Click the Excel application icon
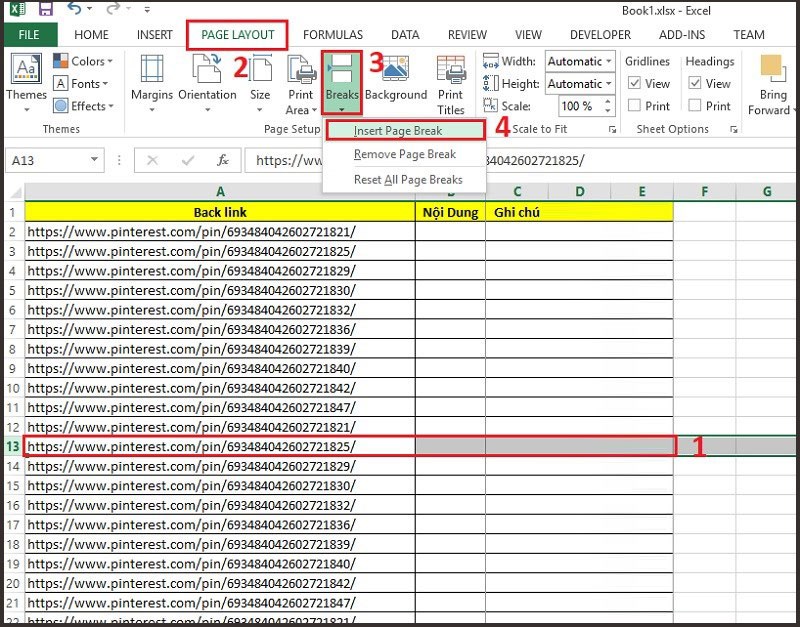This screenshot has width=800, height=627. tap(18, 9)
